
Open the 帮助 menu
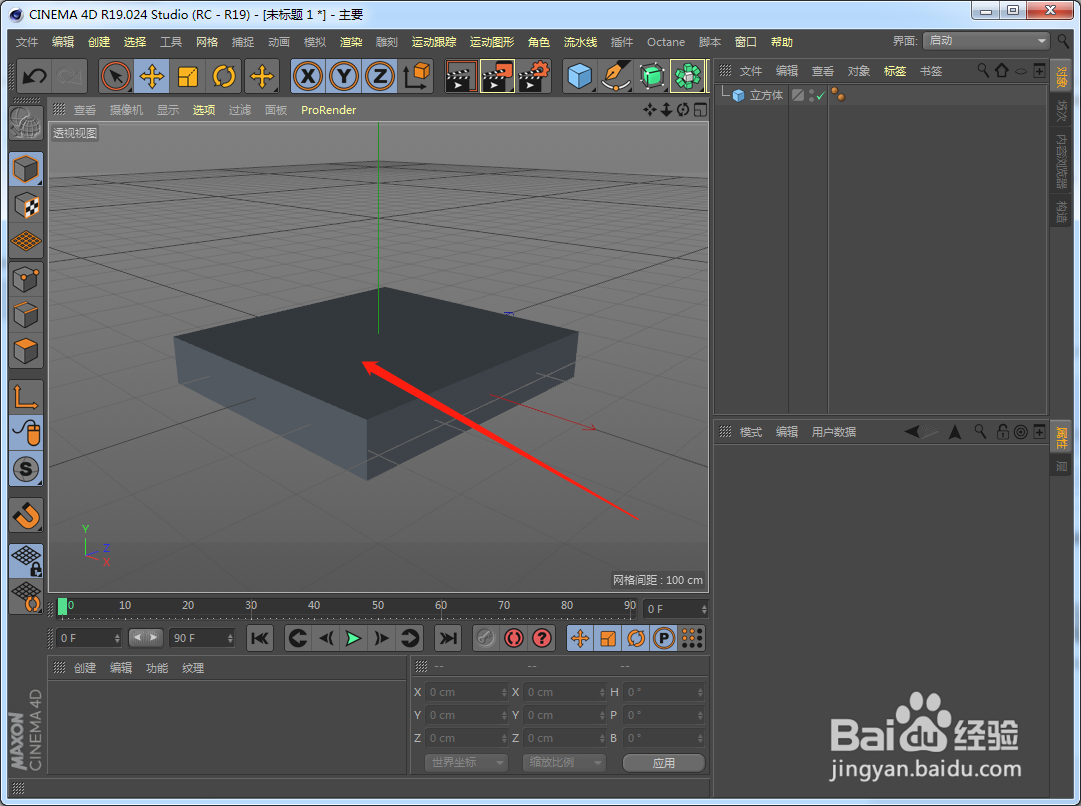coord(782,42)
